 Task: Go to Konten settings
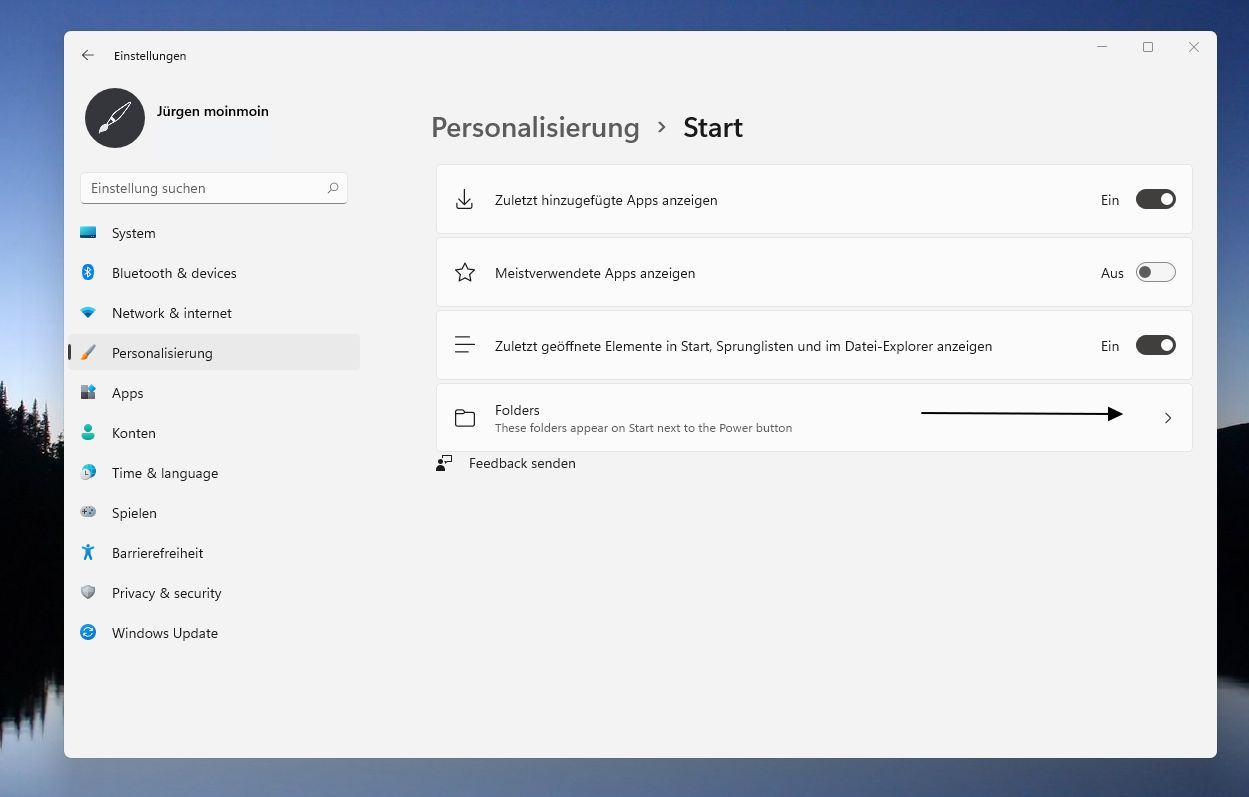click(x=134, y=433)
